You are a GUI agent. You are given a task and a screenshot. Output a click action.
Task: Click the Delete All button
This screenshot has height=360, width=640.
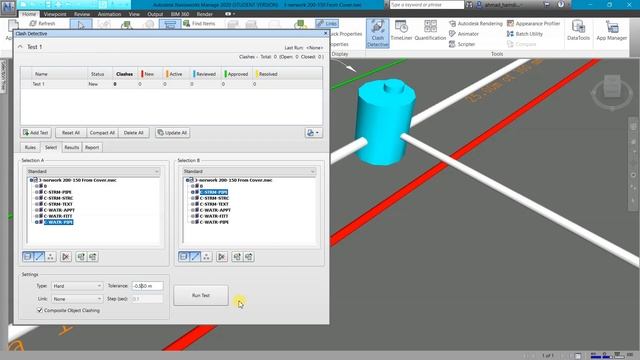click(x=133, y=133)
